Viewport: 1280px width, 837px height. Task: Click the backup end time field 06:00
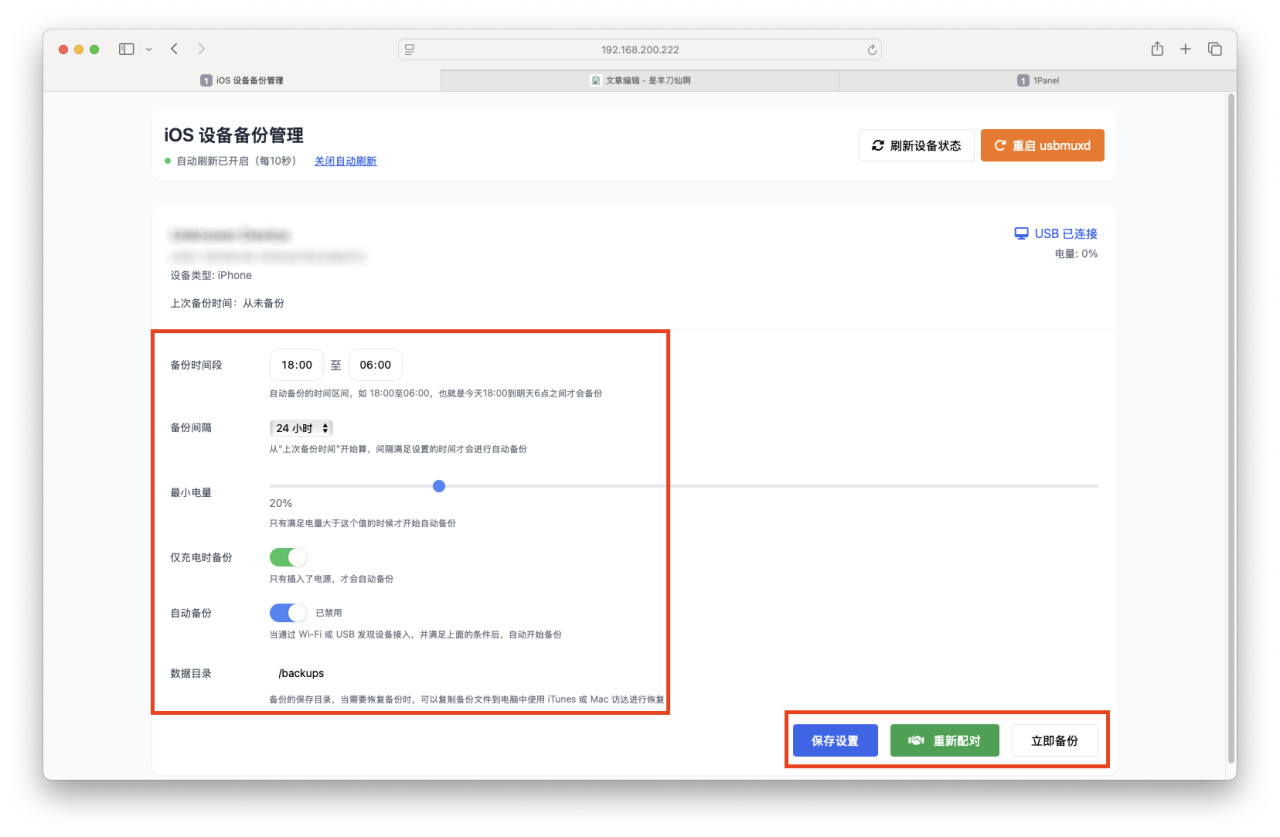(376, 365)
